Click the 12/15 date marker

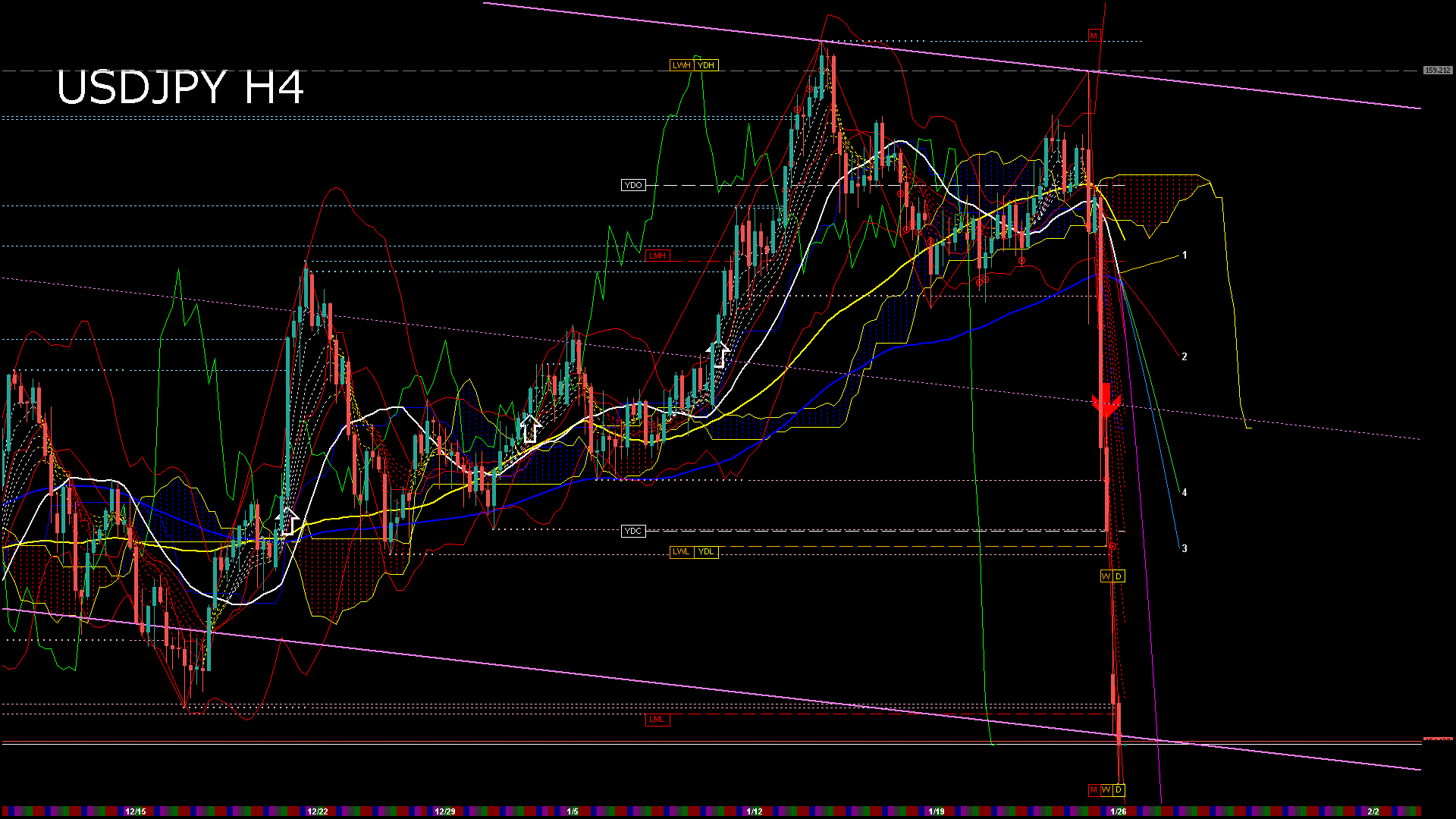coord(136,811)
